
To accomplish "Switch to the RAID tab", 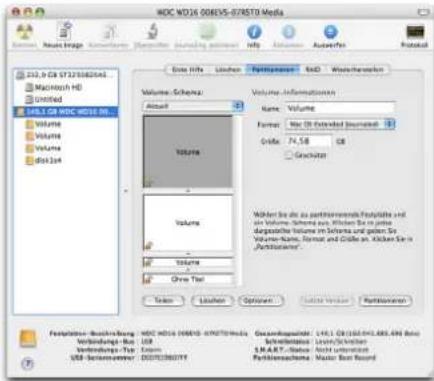I will [x=313, y=70].
